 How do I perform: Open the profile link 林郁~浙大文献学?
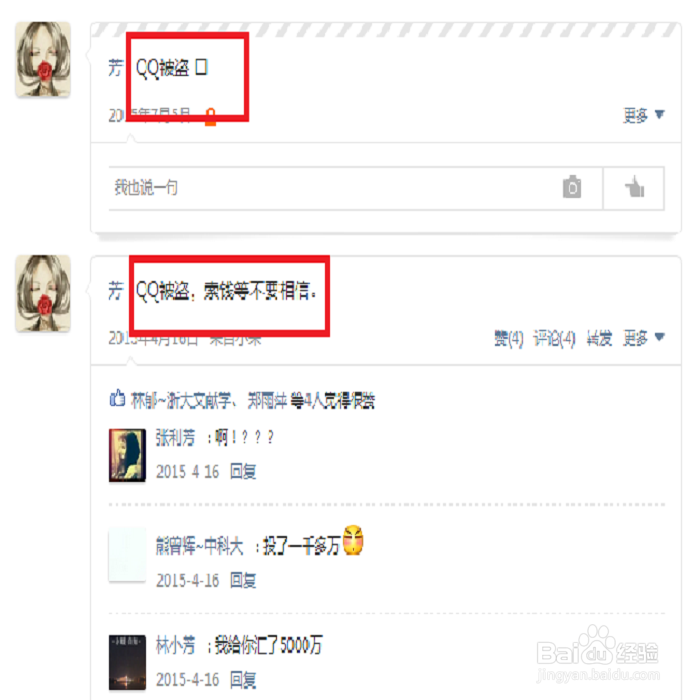(x=181, y=400)
